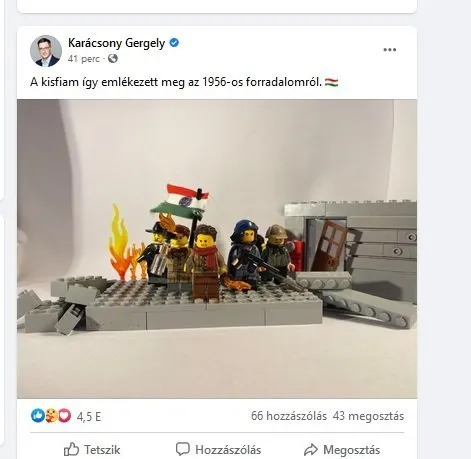This screenshot has width=471, height=459.
Task: Open the three-dots post options menu
Action: click(389, 50)
